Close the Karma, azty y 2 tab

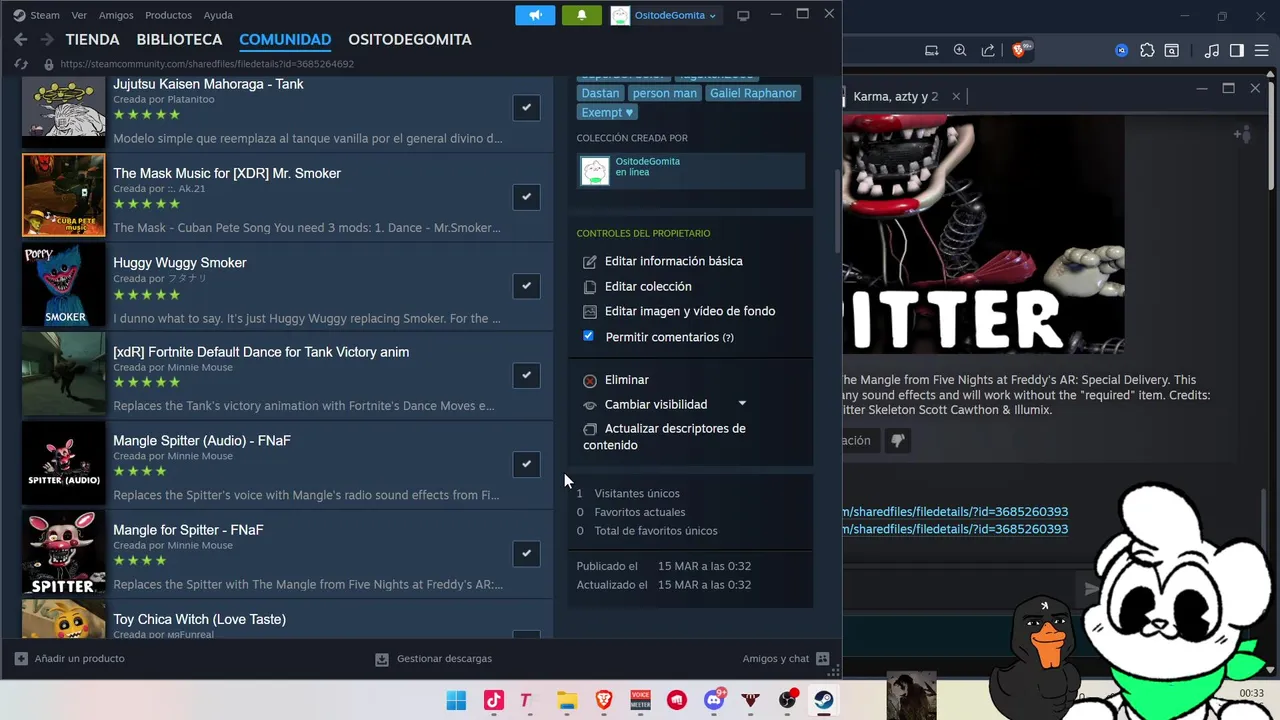coord(956,97)
